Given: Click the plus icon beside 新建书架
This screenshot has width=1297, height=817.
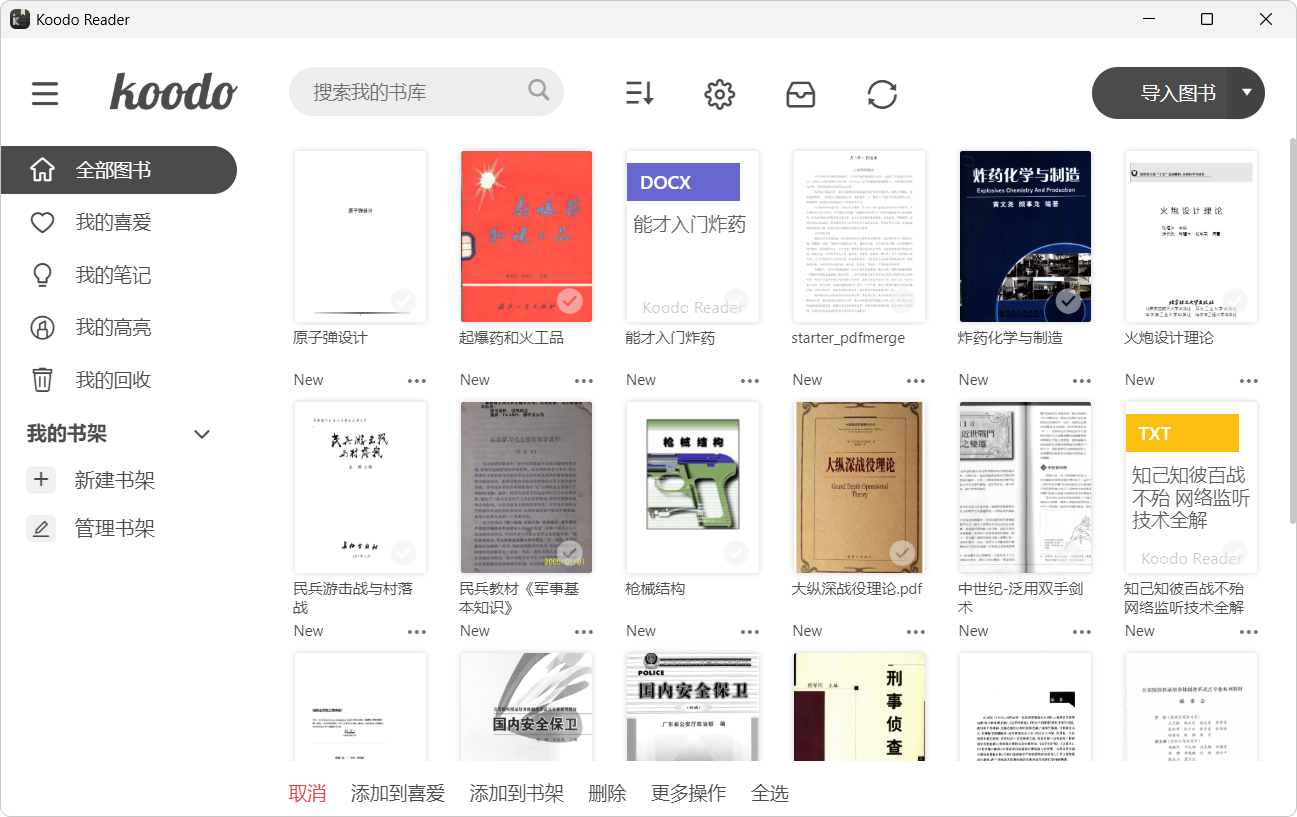Looking at the screenshot, I should click(x=41, y=480).
